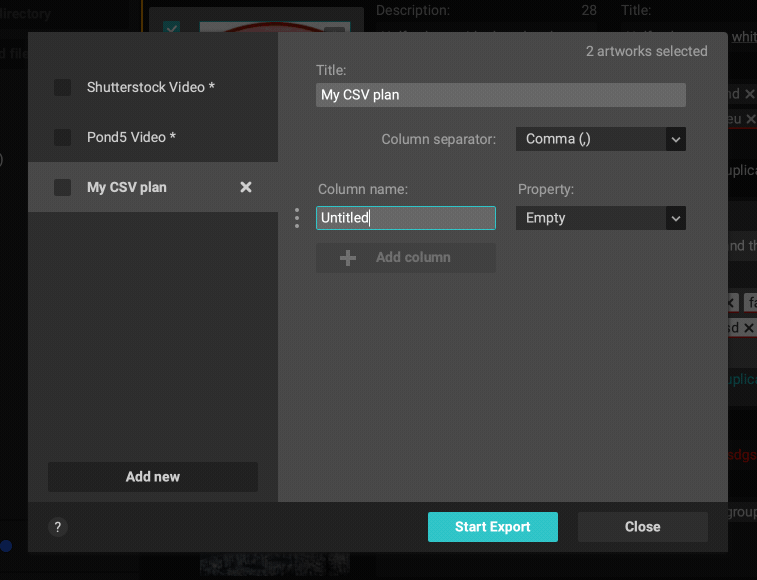Click into the Title text field
The height and width of the screenshot is (580, 757).
click(500, 95)
